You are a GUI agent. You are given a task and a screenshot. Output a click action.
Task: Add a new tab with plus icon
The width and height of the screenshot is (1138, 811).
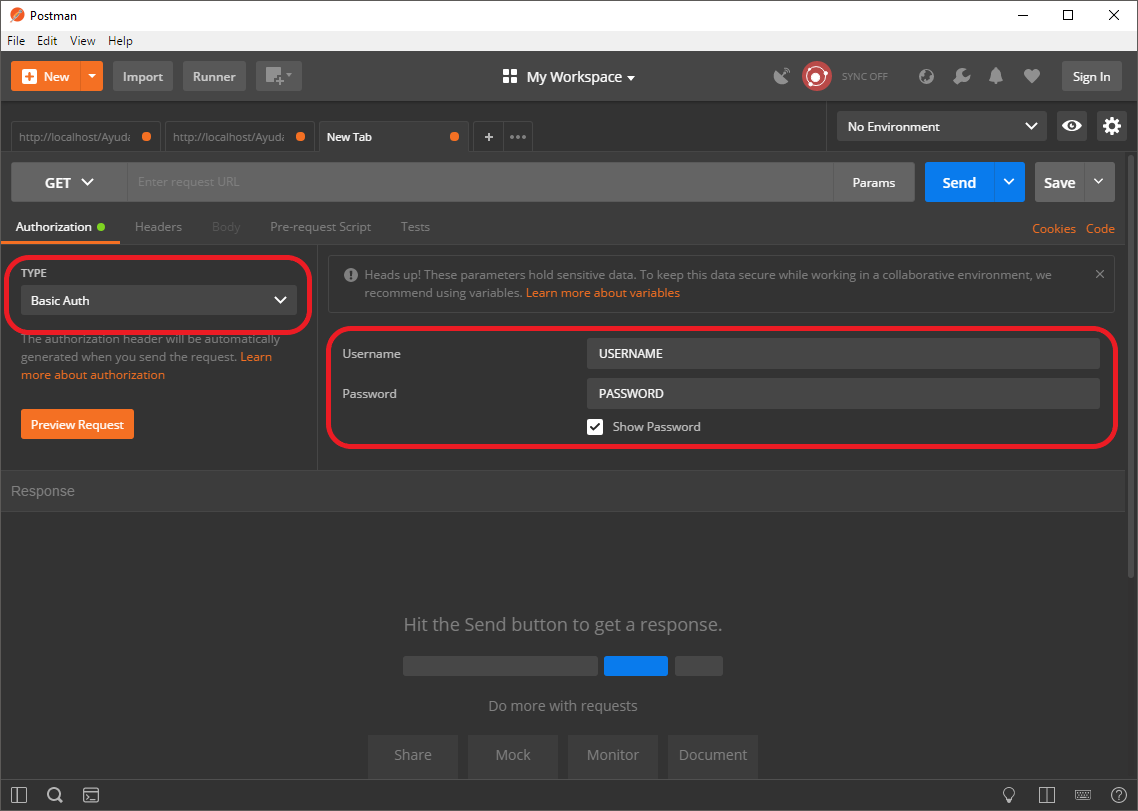click(x=488, y=136)
